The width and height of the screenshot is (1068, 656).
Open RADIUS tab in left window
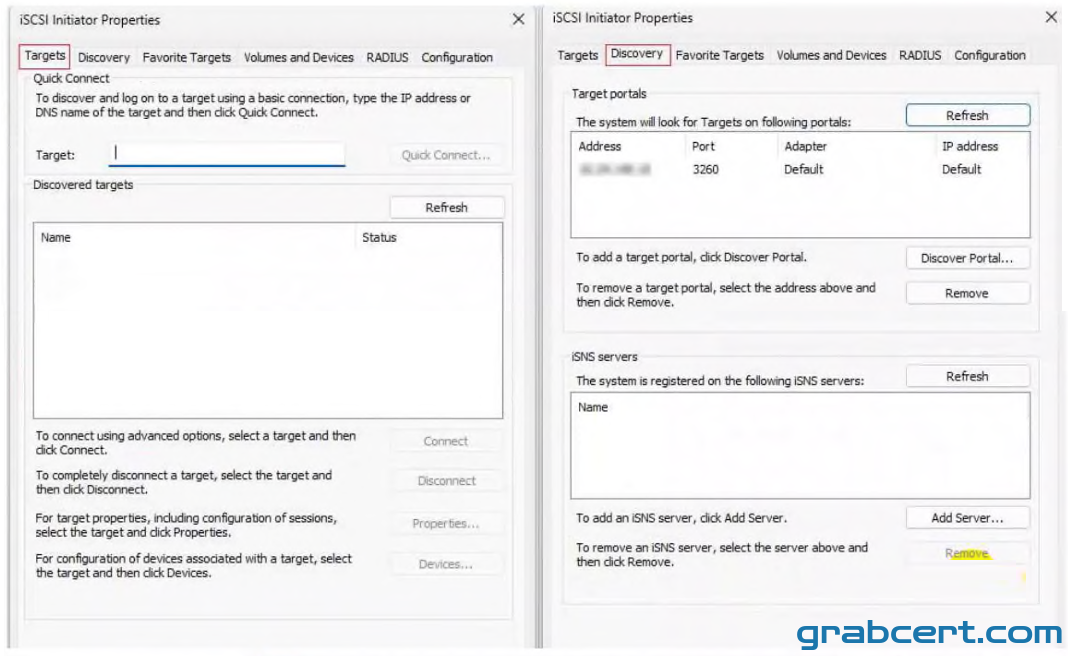click(387, 58)
